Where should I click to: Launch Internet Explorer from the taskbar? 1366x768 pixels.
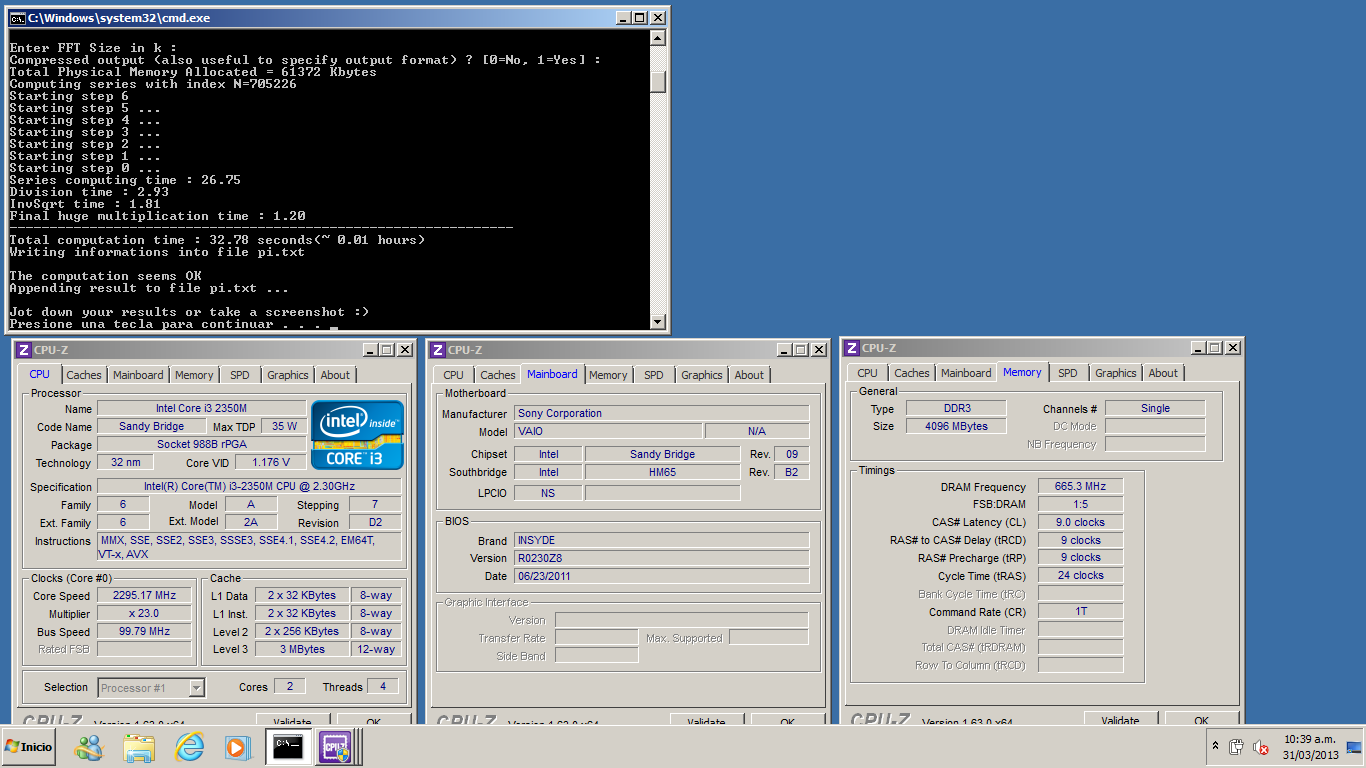tap(189, 747)
